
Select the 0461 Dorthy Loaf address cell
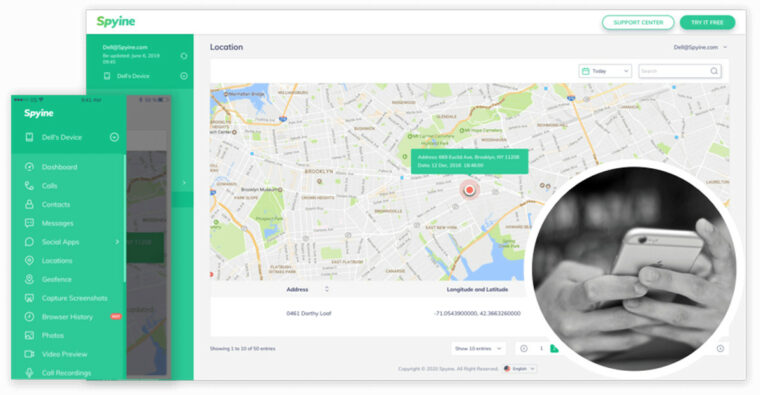click(308, 314)
